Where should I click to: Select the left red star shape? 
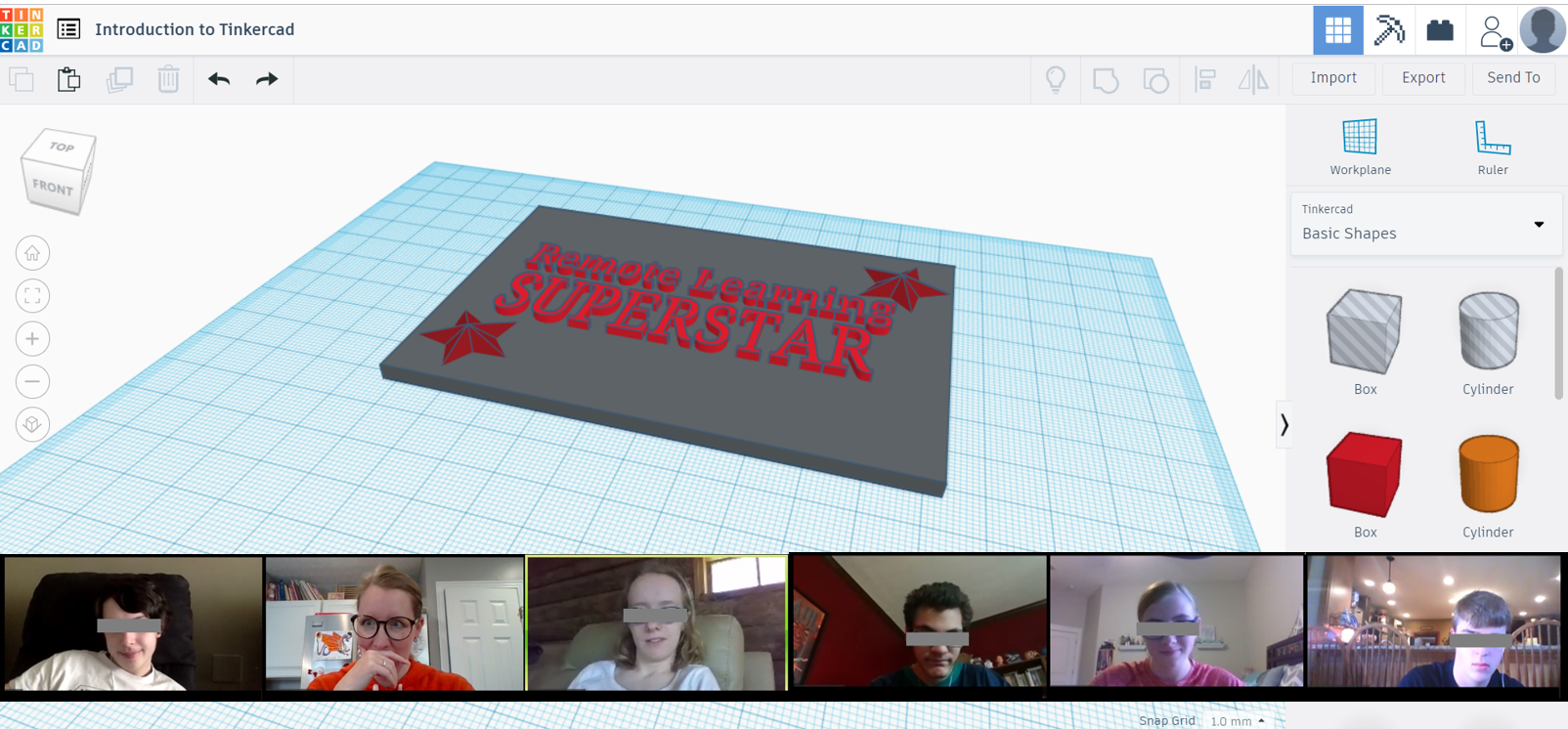point(469,337)
